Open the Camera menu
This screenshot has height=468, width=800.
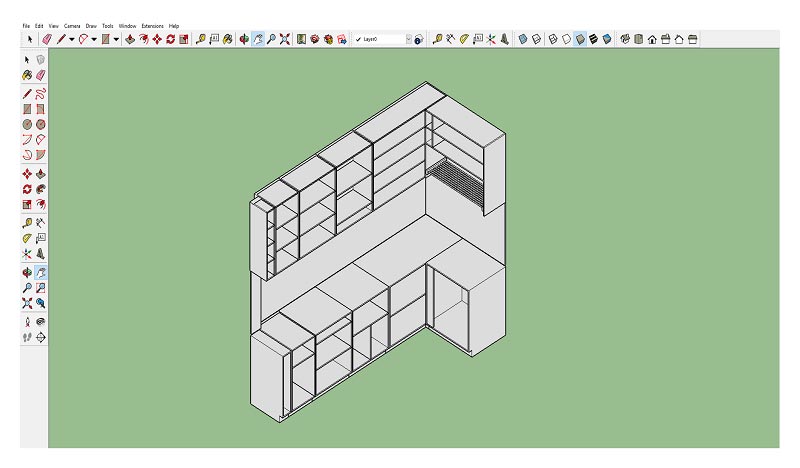pyautogui.click(x=72, y=26)
